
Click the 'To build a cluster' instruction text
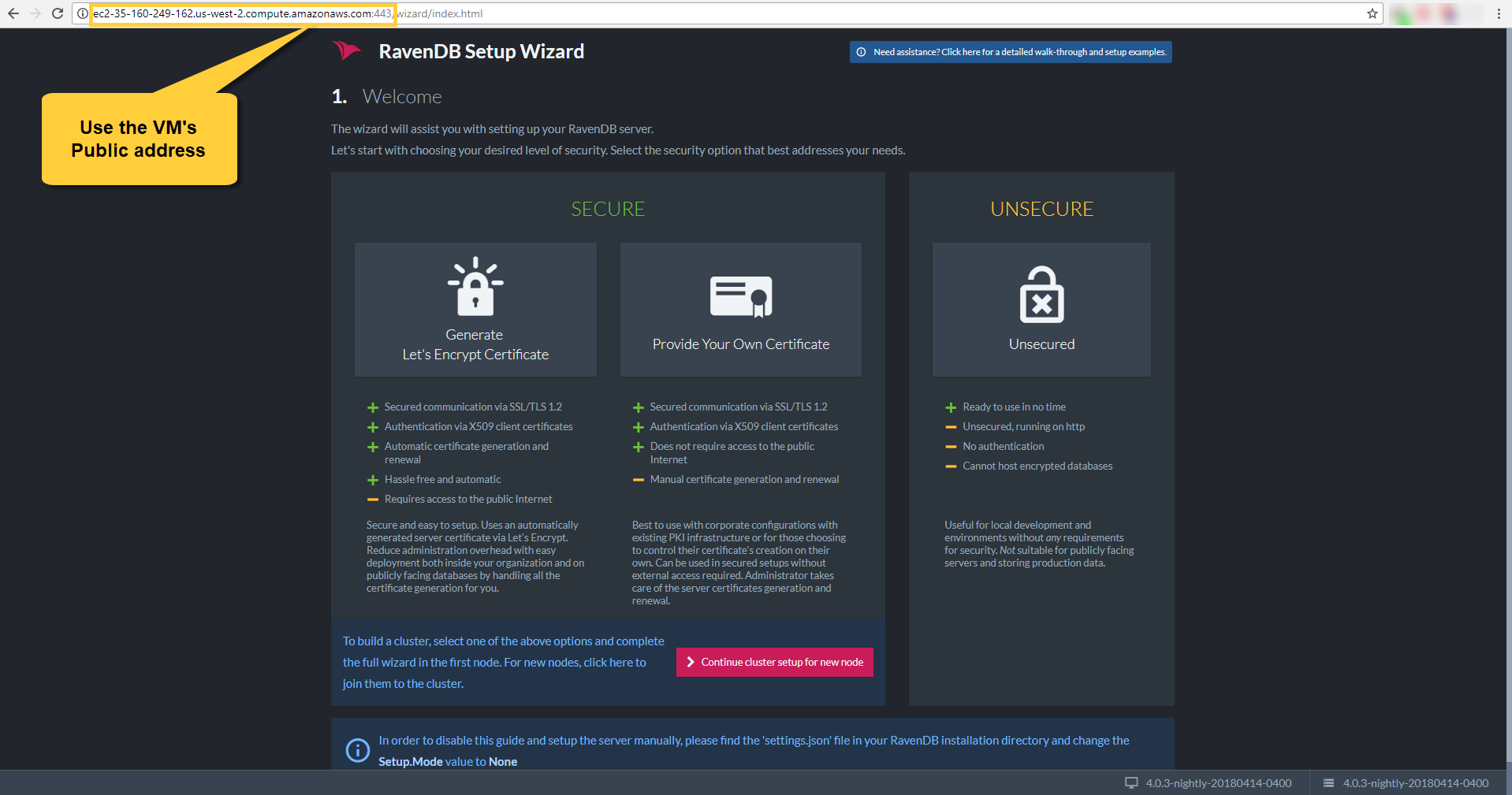coord(504,662)
